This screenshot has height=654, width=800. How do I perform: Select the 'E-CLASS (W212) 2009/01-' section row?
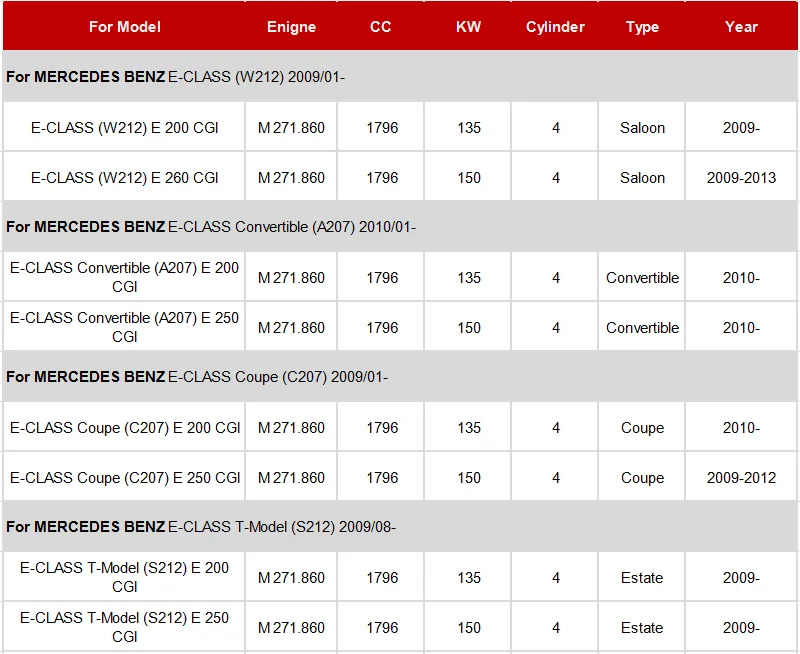click(400, 77)
